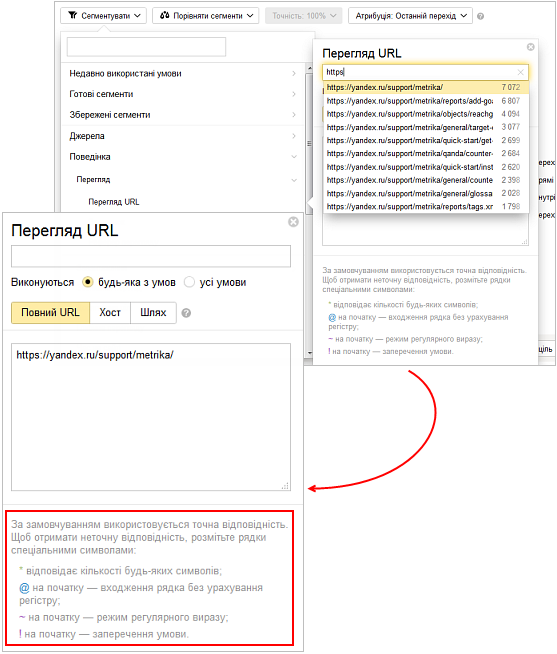Open the Точність: 100% dropdown

303,16
